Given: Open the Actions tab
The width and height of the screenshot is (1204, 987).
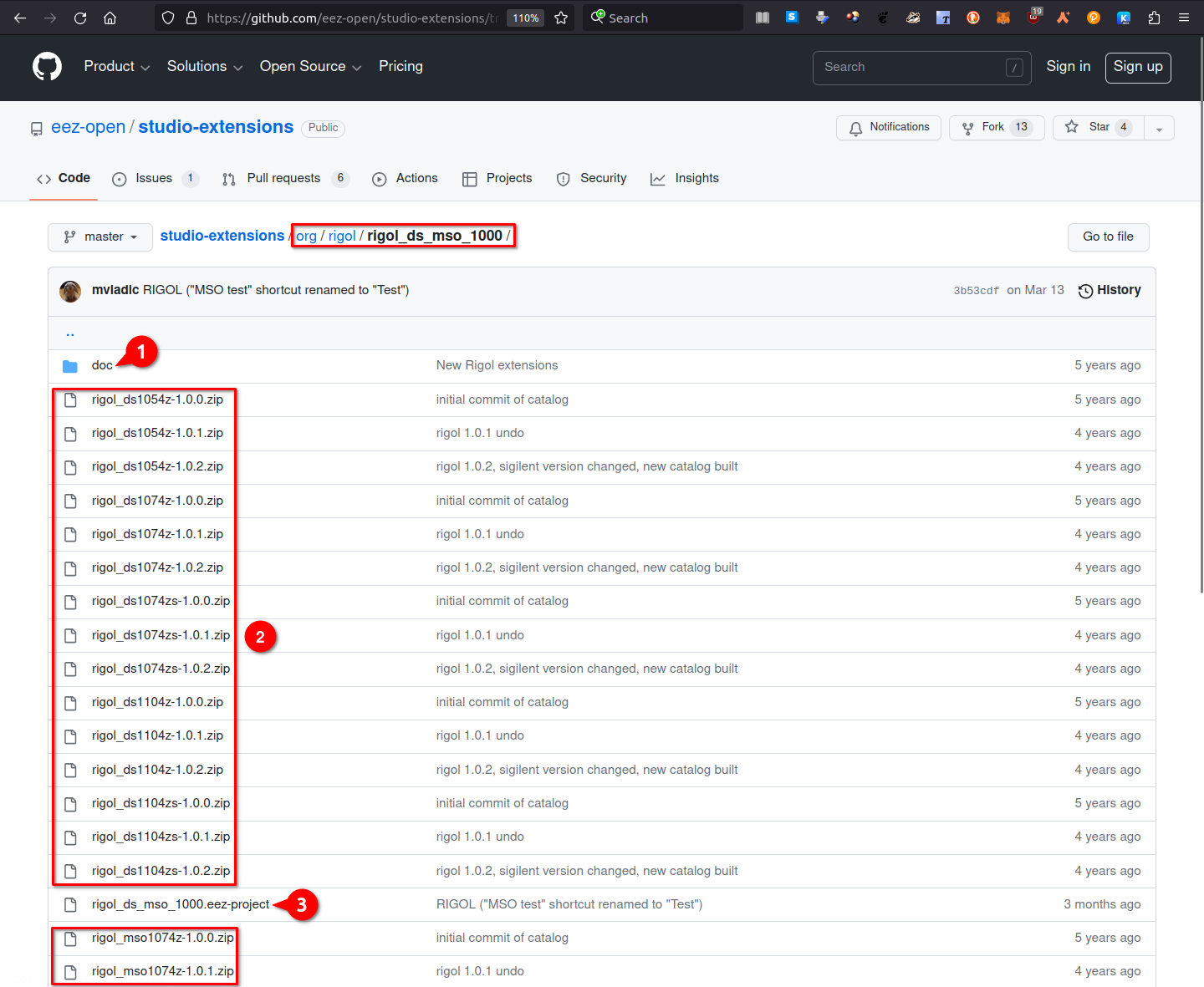Looking at the screenshot, I should pos(406,178).
